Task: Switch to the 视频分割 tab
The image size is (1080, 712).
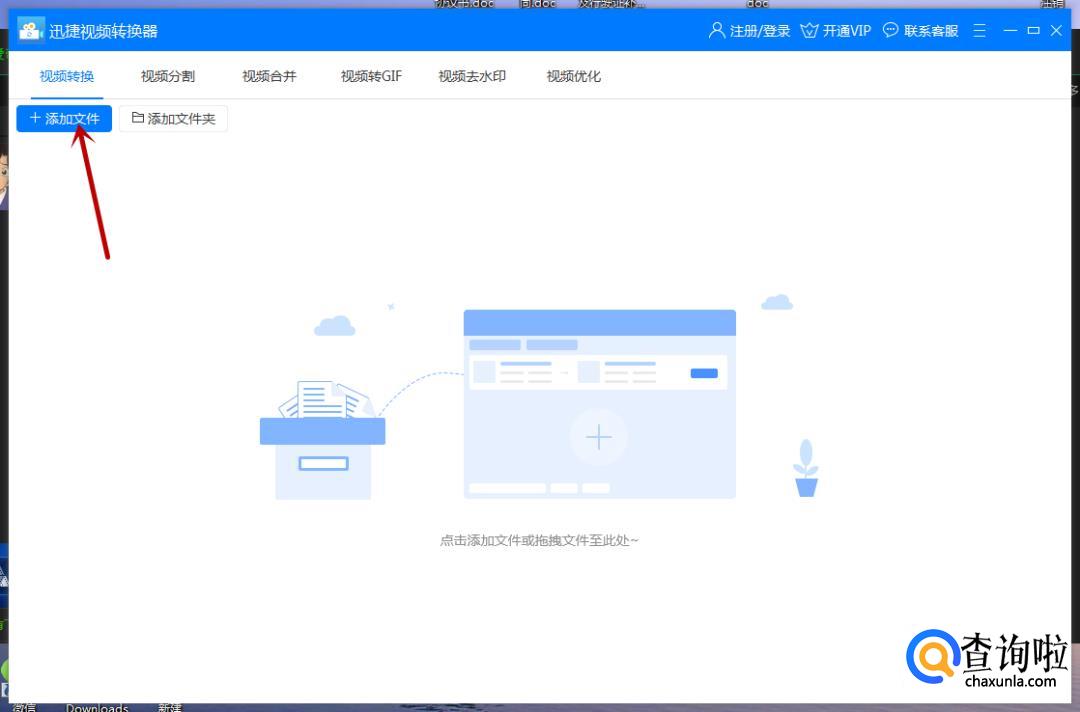Action: tap(168, 76)
